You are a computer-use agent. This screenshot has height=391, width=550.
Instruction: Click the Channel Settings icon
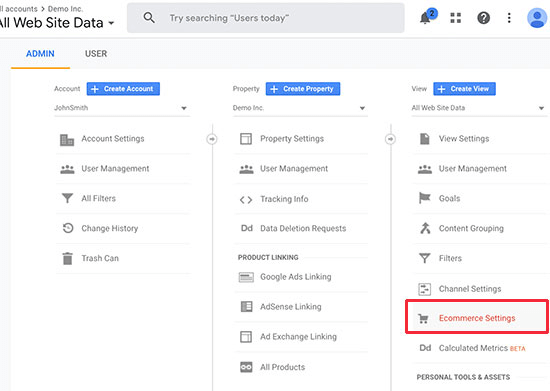pos(424,289)
